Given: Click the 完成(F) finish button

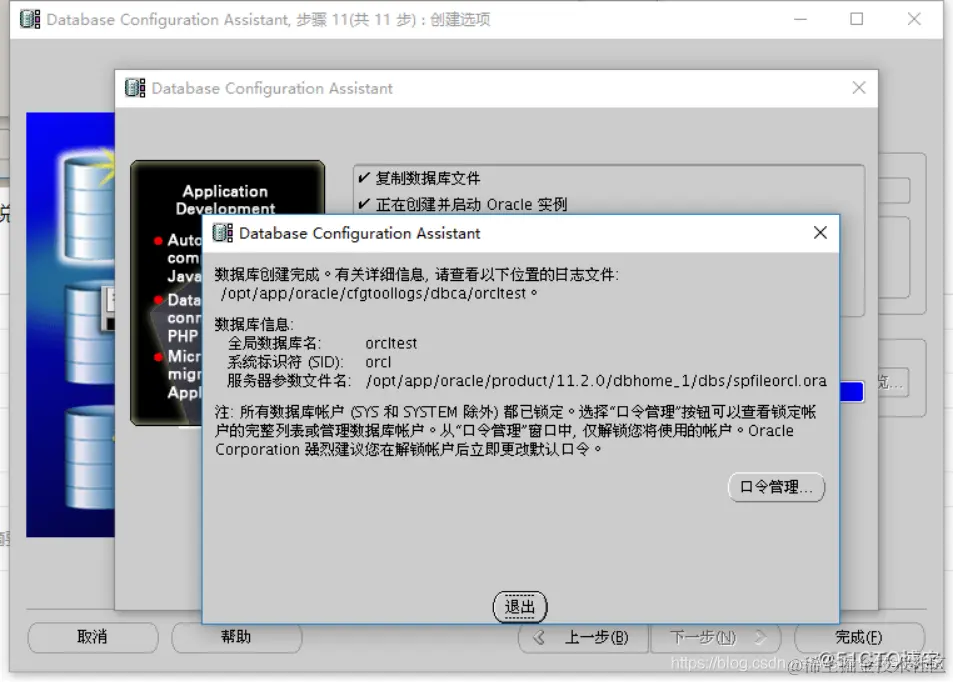Looking at the screenshot, I should pos(860,638).
